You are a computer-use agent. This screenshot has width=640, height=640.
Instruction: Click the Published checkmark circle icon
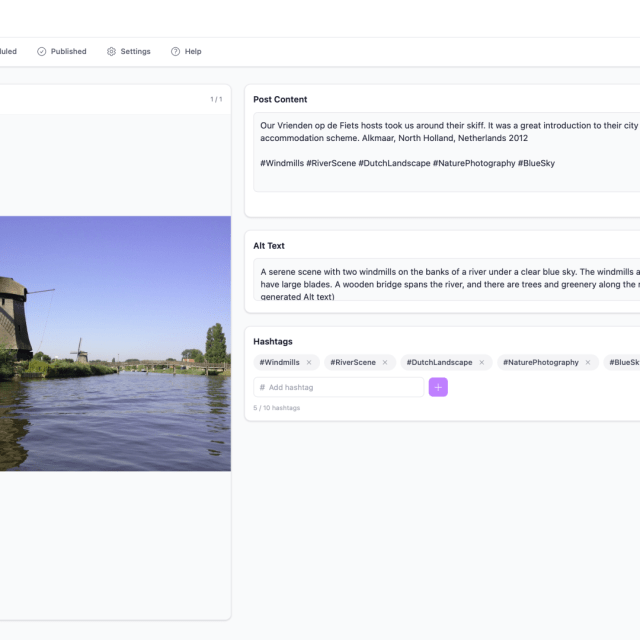tap(42, 52)
